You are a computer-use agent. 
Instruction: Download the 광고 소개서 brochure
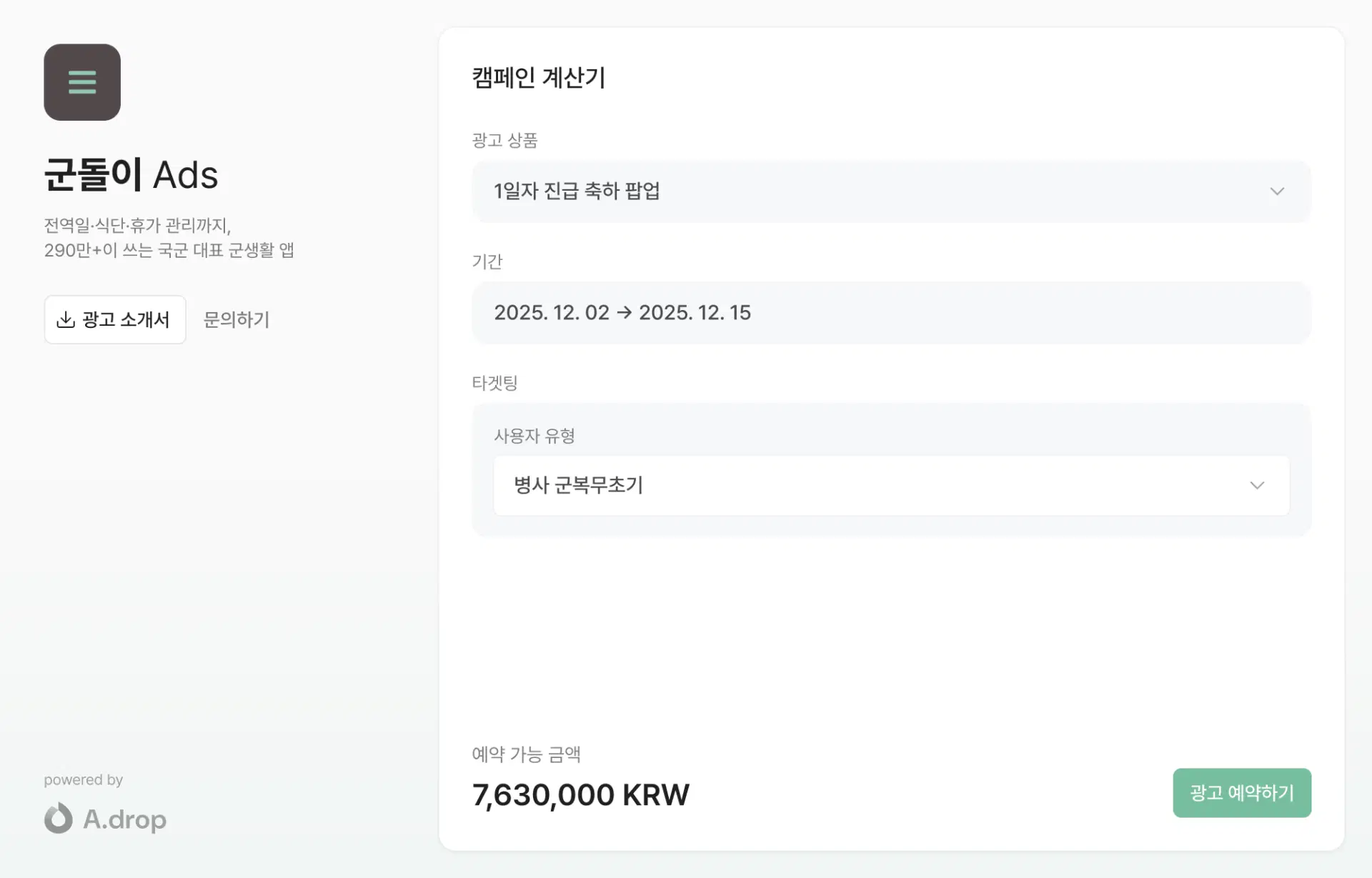pos(115,319)
